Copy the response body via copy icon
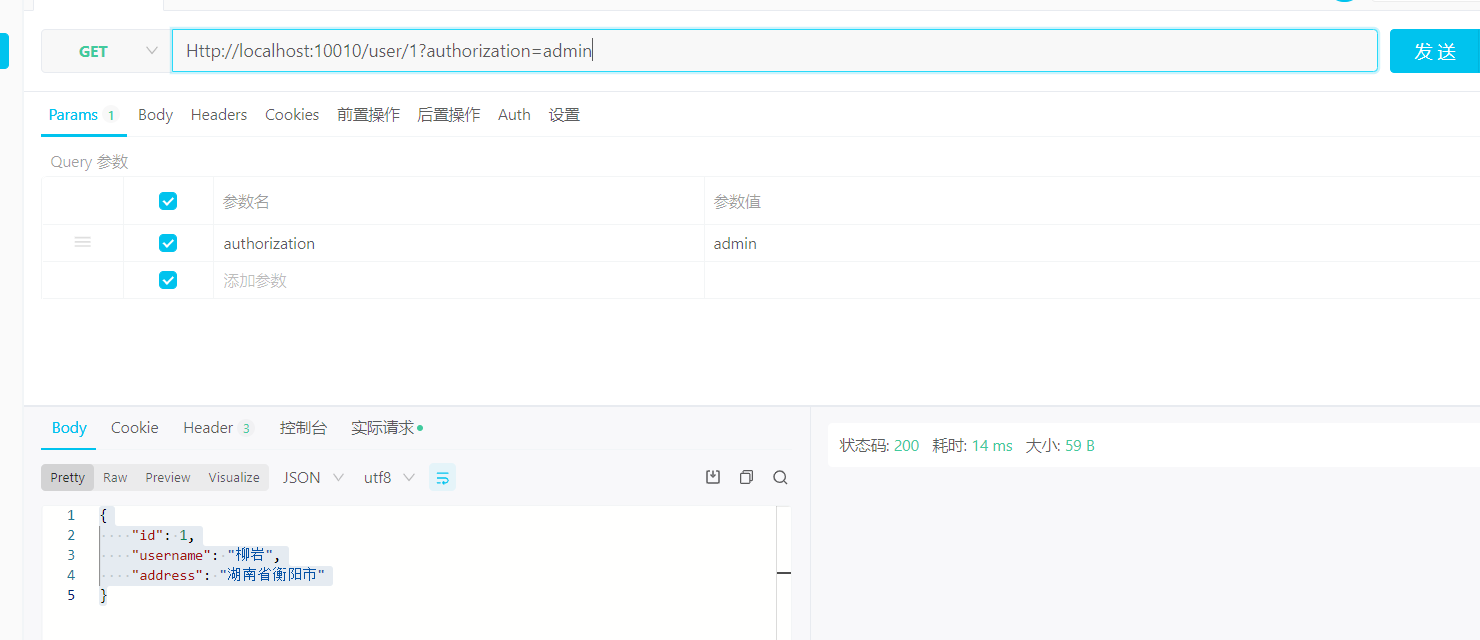This screenshot has width=1480, height=640. click(746, 477)
